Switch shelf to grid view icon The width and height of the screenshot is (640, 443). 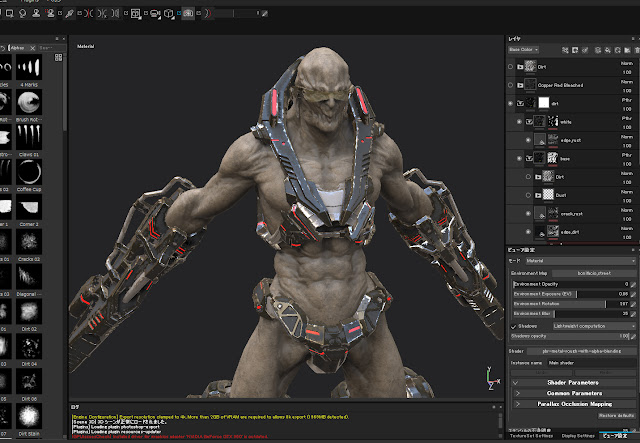(x=58, y=58)
